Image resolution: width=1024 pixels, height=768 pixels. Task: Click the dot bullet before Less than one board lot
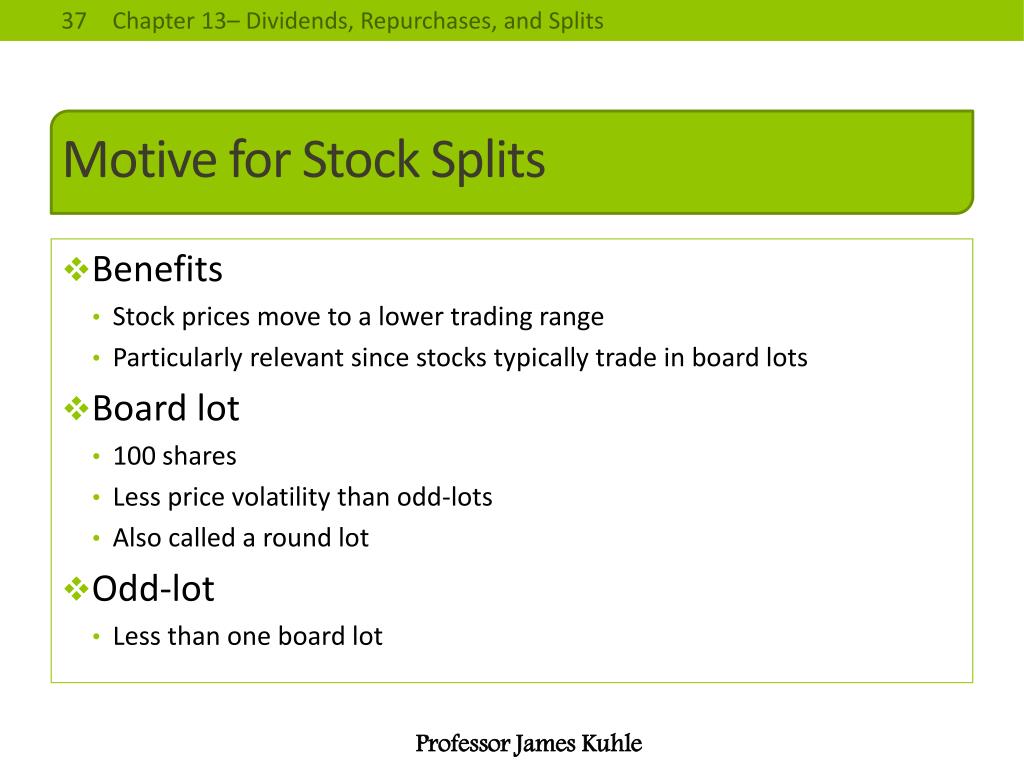tap(96, 637)
